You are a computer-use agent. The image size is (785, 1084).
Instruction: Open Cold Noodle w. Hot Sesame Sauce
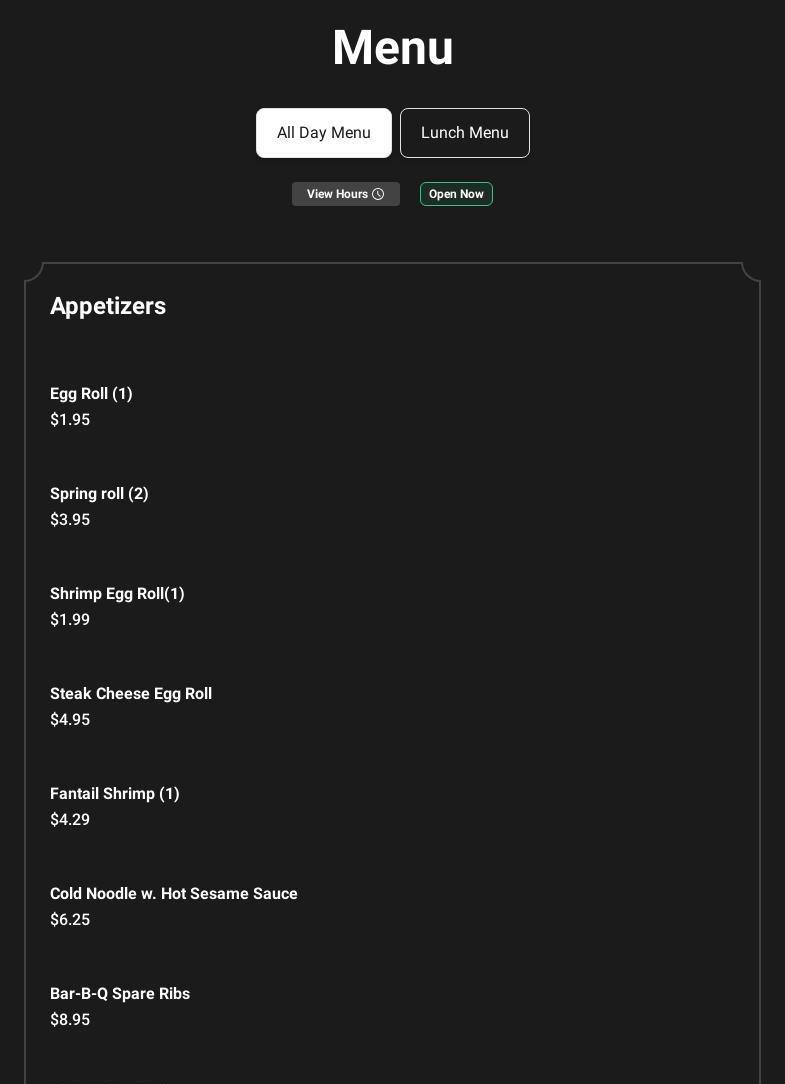pos(174,894)
